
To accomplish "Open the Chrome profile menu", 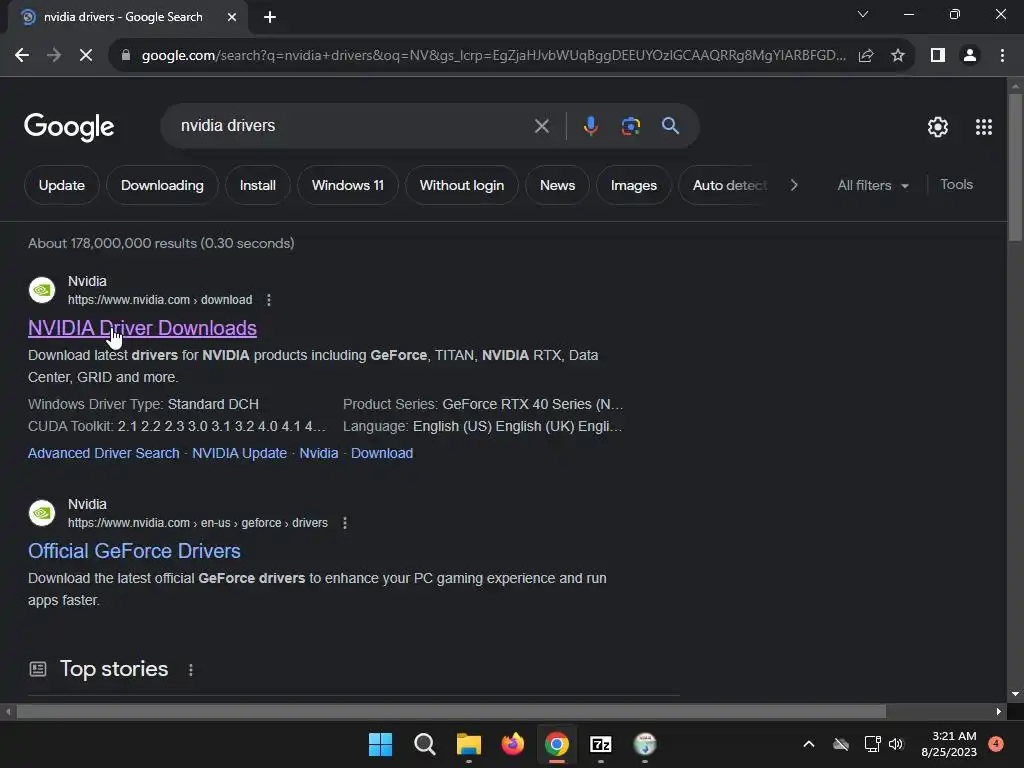I will pyautogui.click(x=970, y=56).
